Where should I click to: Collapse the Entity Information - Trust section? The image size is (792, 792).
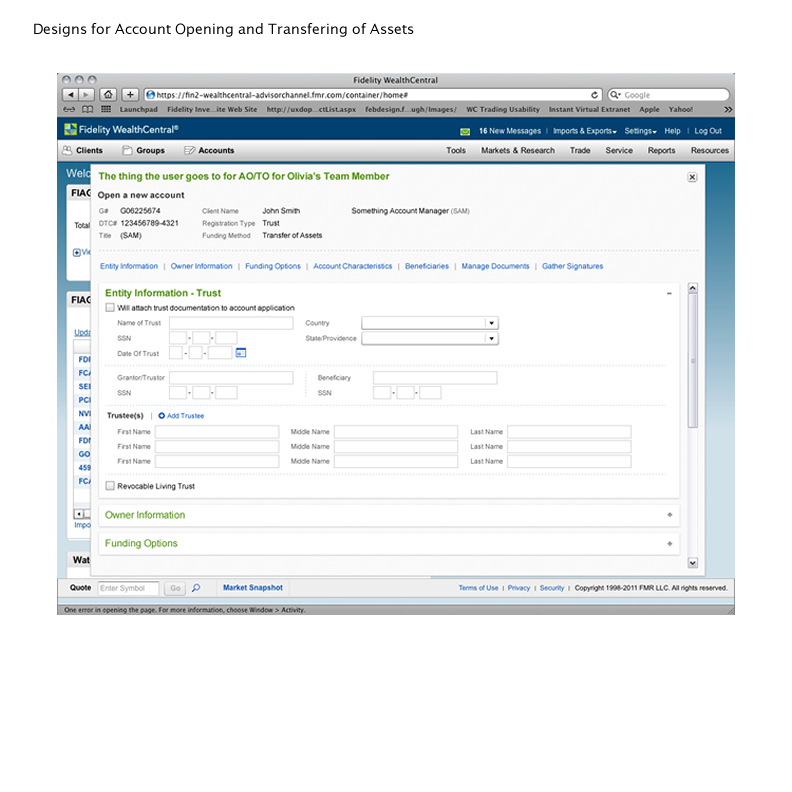[x=669, y=293]
